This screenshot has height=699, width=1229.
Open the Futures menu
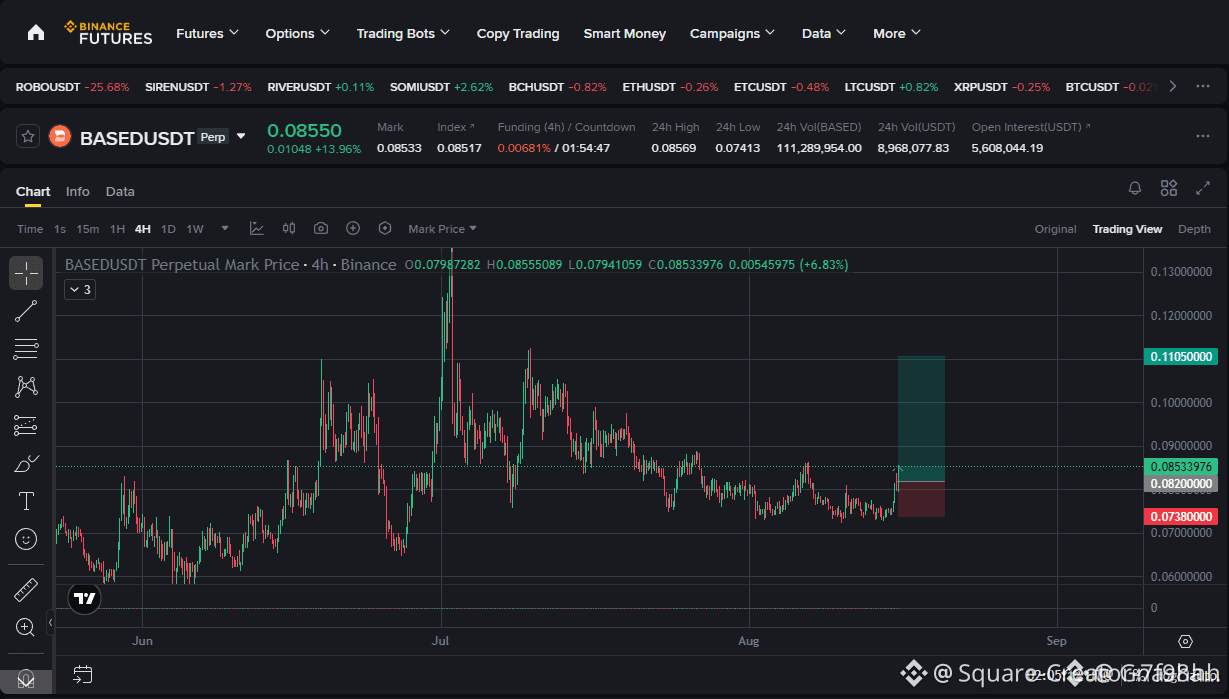(207, 33)
